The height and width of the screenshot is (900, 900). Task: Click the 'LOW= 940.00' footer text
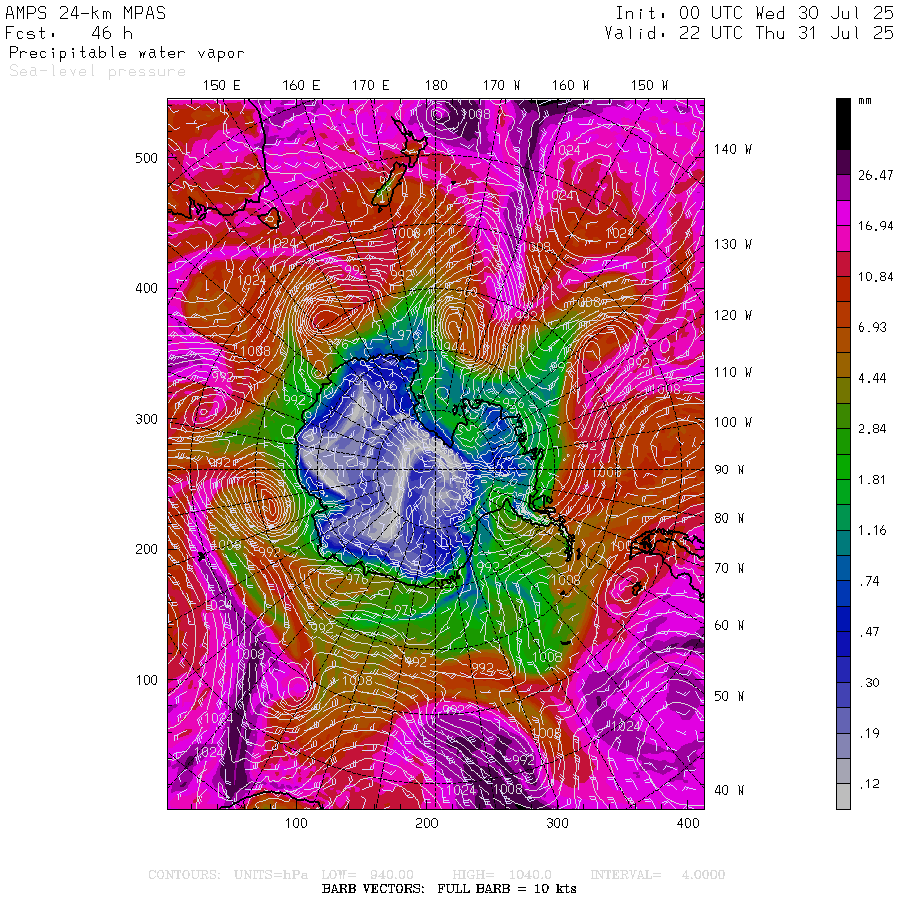pyautogui.click(x=367, y=875)
